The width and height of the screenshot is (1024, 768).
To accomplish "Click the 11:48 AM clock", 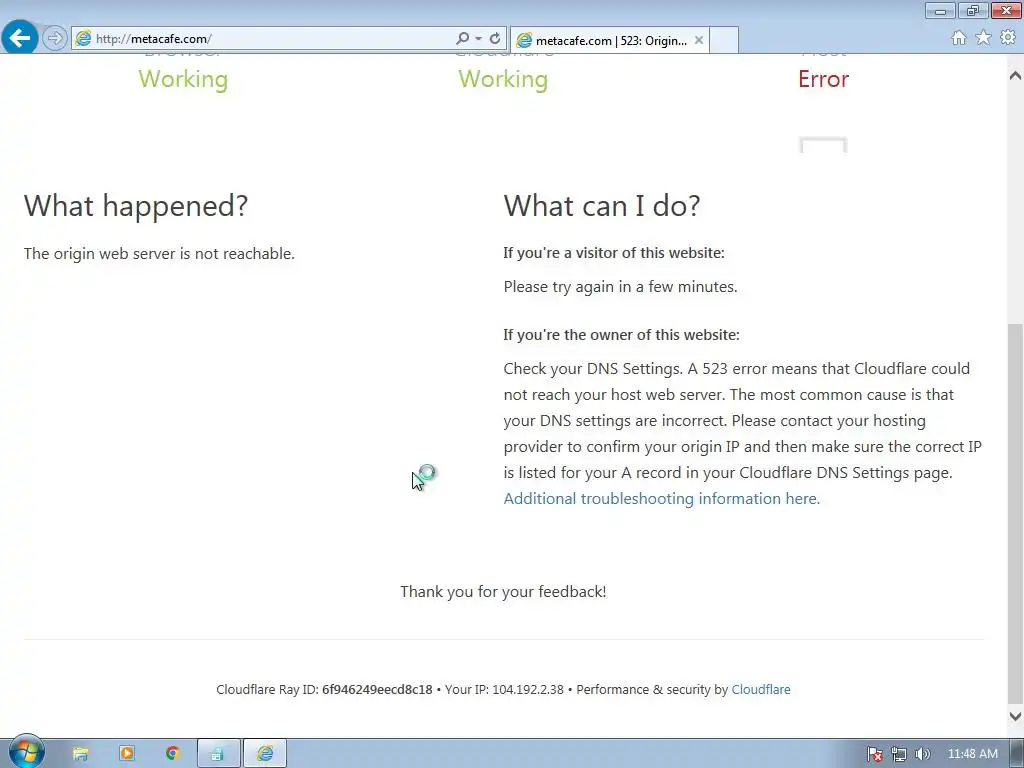I will click(x=972, y=754).
